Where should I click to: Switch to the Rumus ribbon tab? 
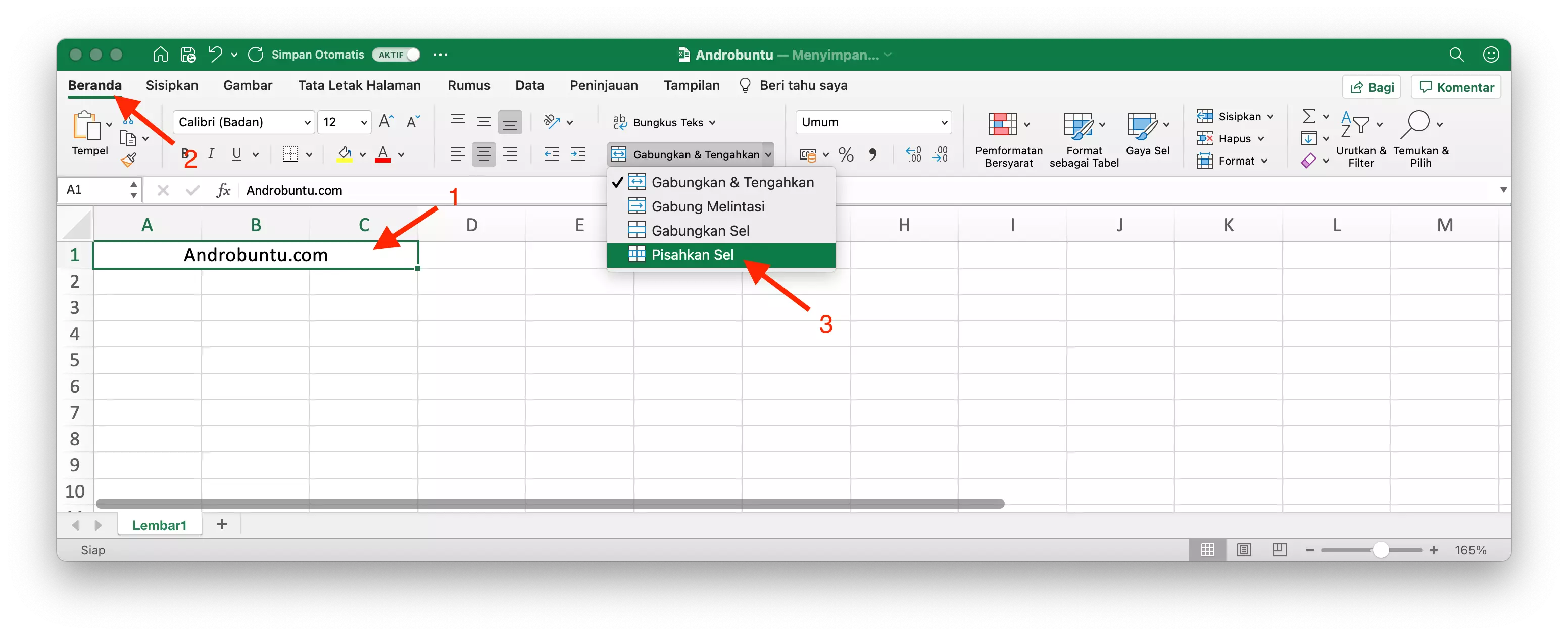(468, 85)
